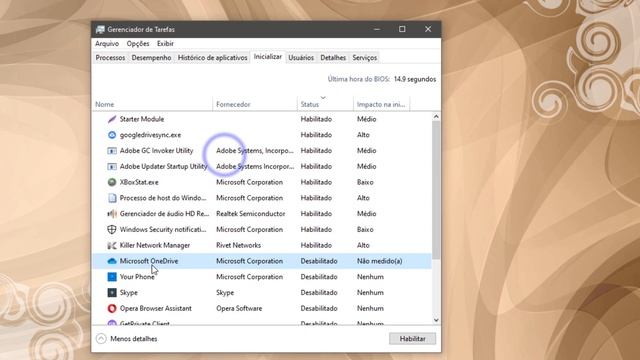Select the Adobe GC Invoker Utility entry

[156, 151]
